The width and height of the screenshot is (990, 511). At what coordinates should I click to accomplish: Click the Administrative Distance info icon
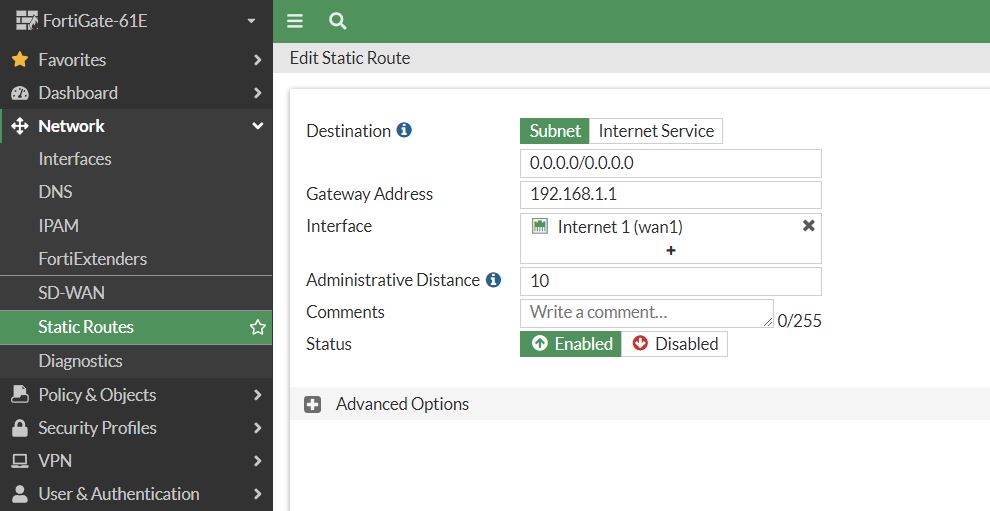tap(493, 280)
